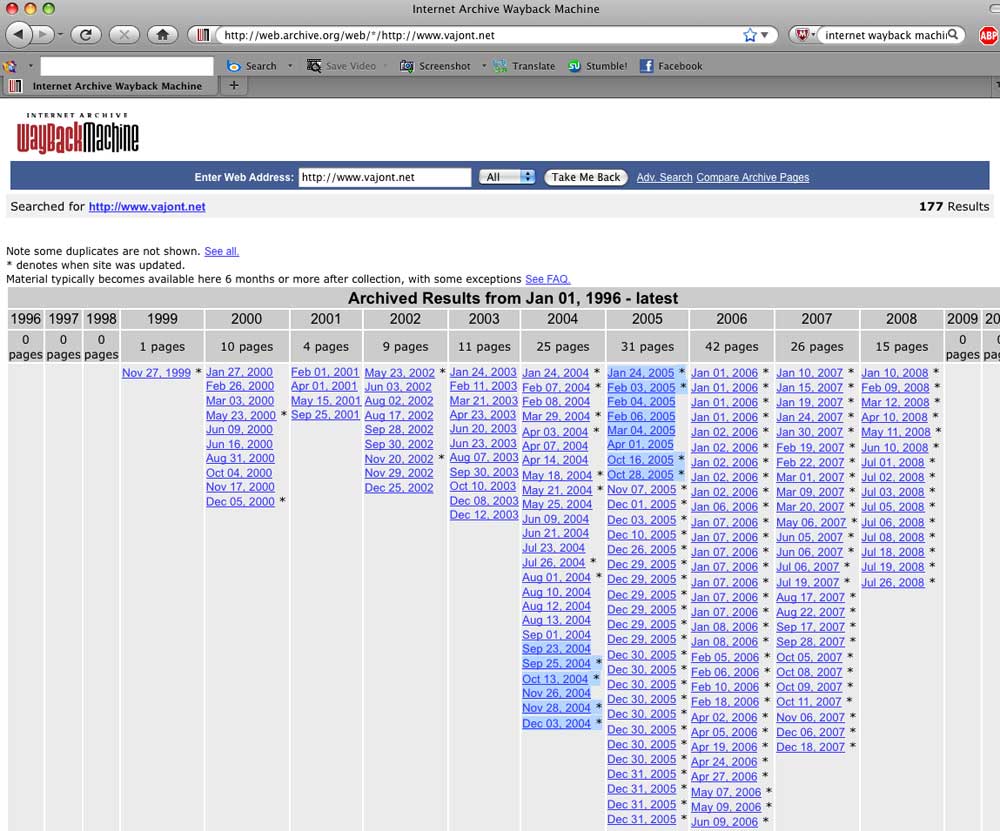Open the Nov 27, 1999 snapshot
Image resolution: width=1000 pixels, height=831 pixels.
(x=156, y=373)
